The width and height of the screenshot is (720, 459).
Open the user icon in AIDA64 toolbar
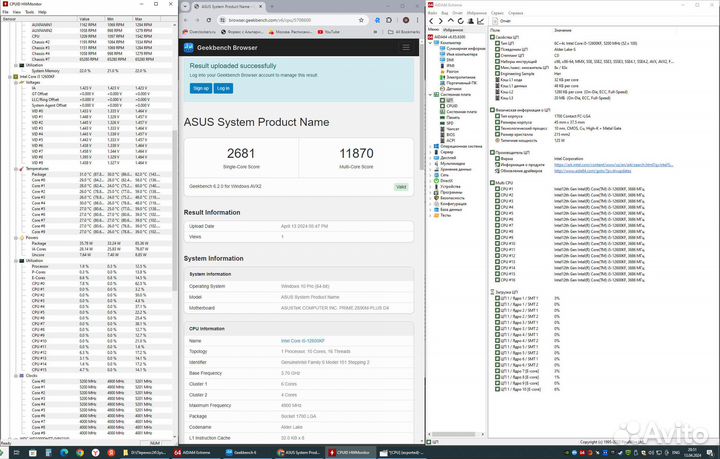[x=471, y=21]
